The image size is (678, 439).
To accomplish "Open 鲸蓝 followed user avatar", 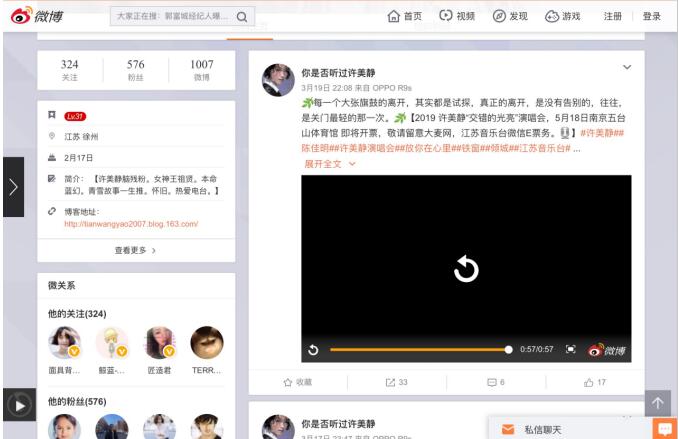I will 112,343.
